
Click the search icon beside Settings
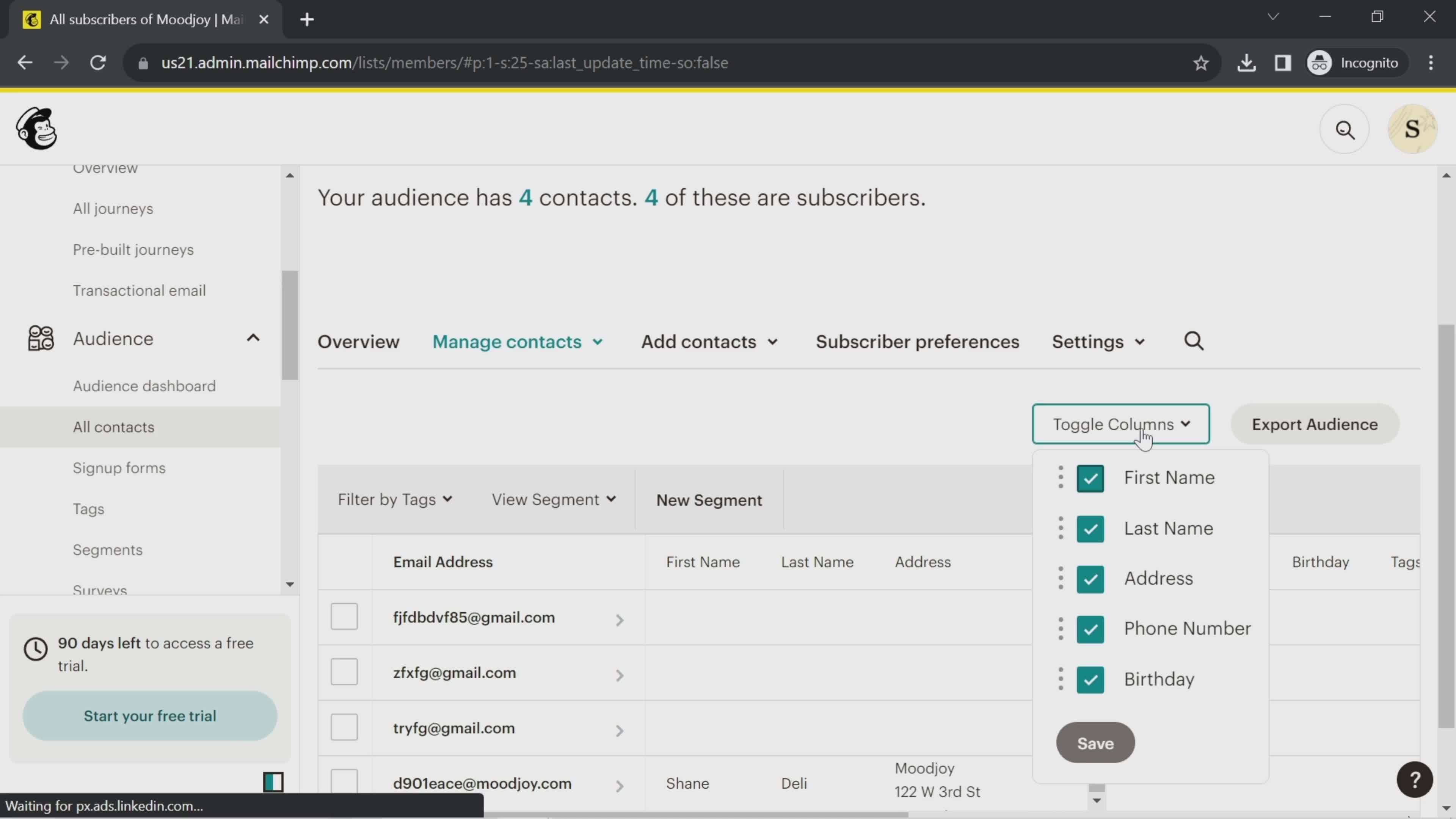[1194, 341]
